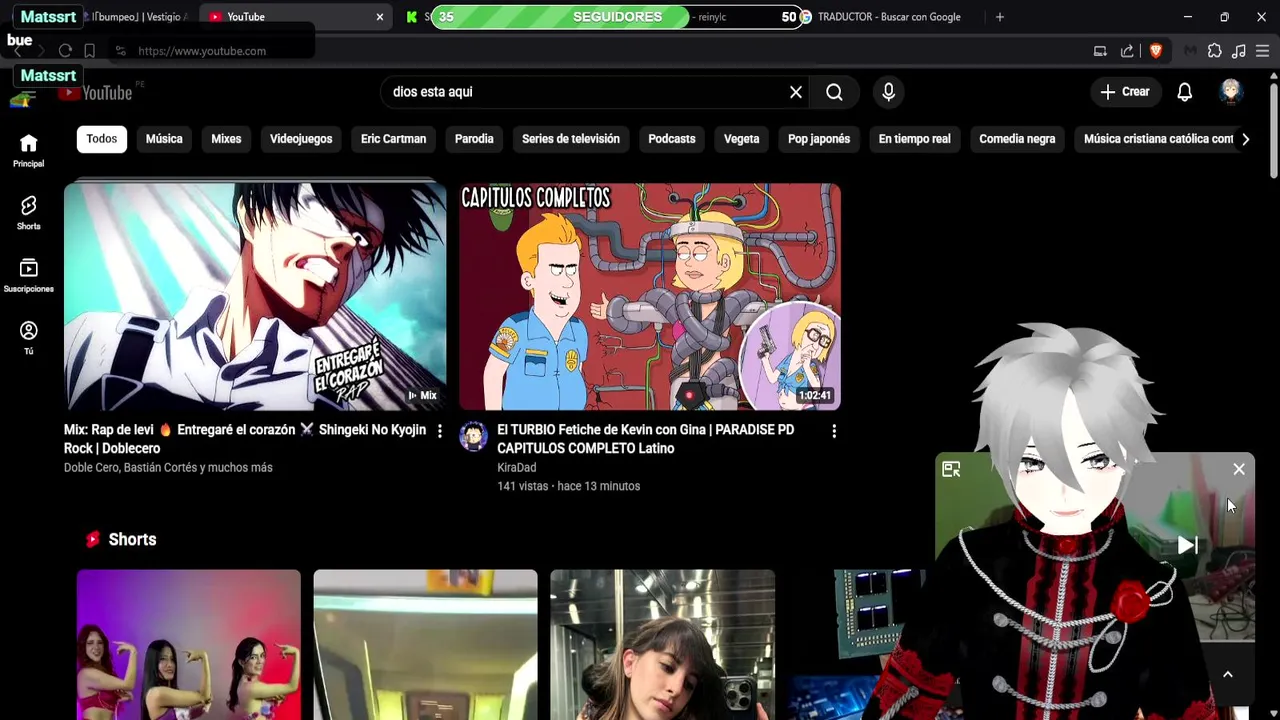Skip to next video in miniplayer
Viewport: 1280px width, 720px height.
point(1187,545)
